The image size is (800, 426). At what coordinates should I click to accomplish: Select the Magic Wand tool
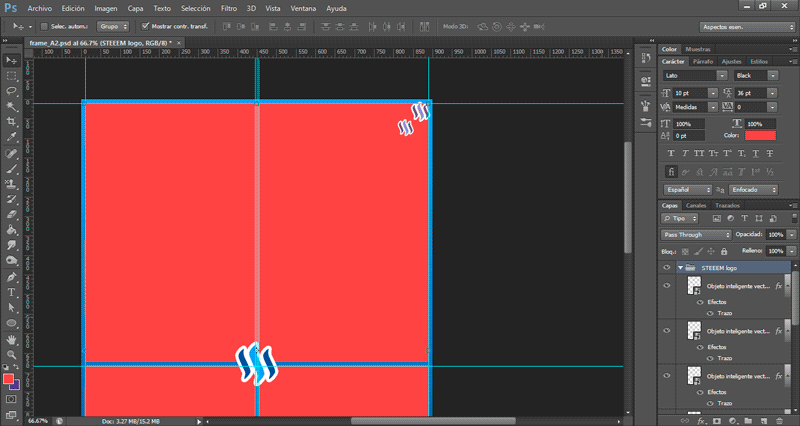[11, 107]
